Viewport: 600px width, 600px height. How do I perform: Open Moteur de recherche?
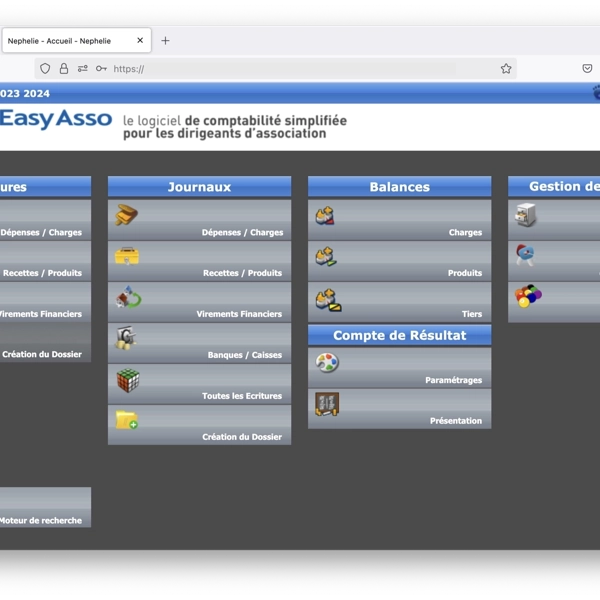pos(45,507)
